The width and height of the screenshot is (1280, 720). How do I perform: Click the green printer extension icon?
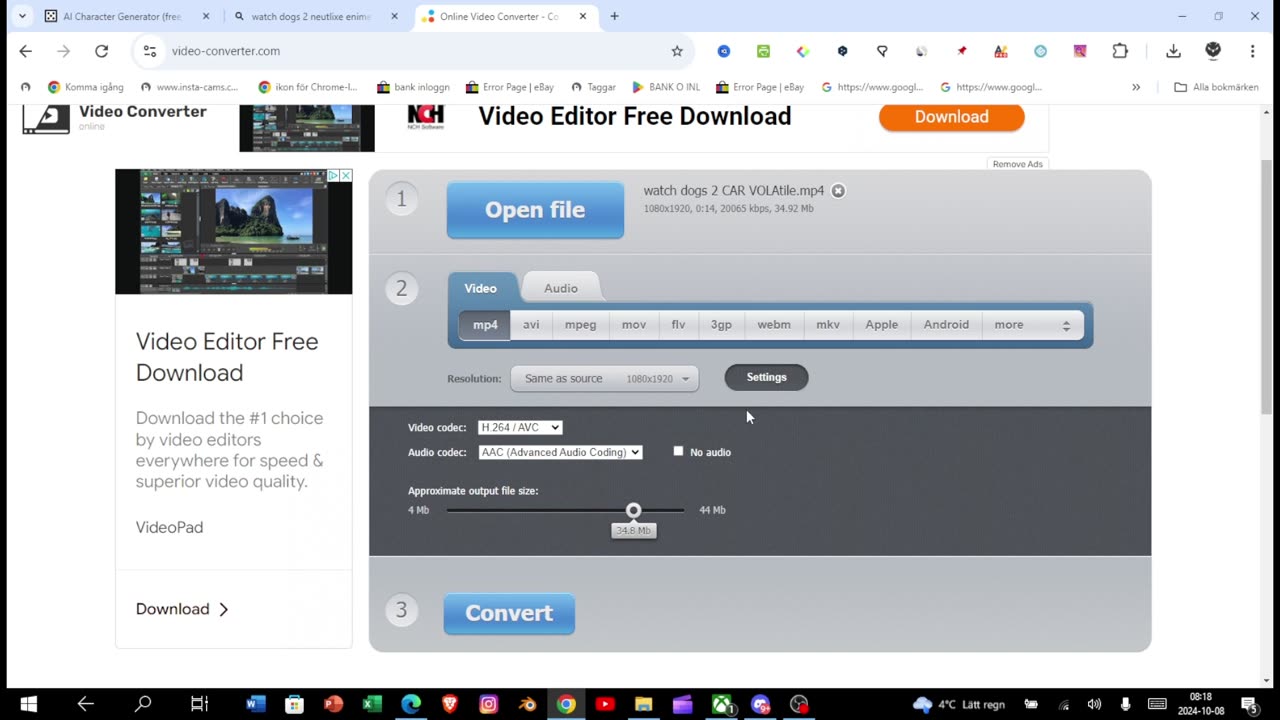[x=763, y=51]
